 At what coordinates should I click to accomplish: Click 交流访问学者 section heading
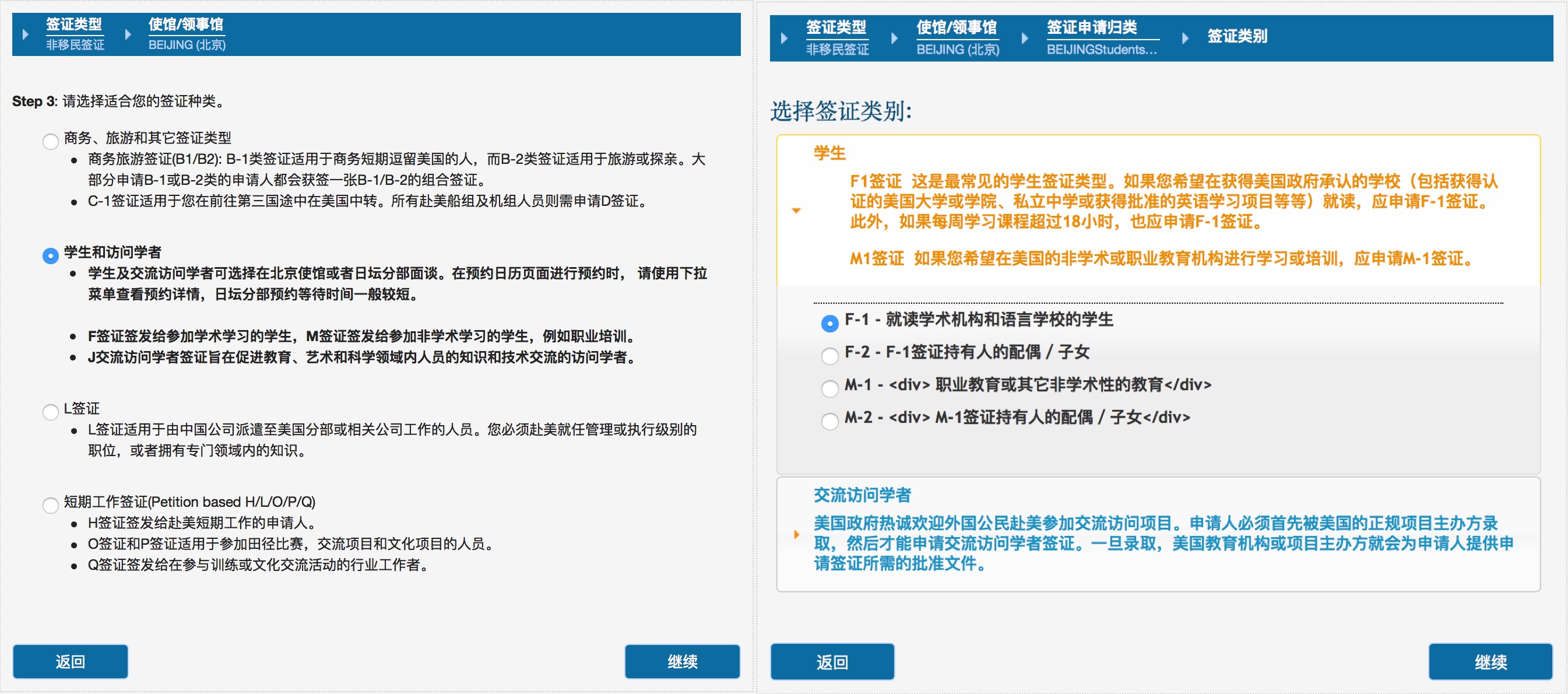pos(862,495)
